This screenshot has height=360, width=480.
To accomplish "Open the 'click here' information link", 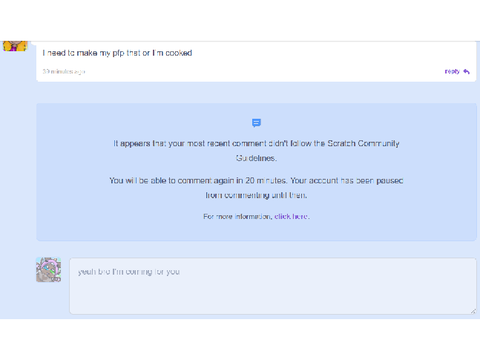I will [291, 216].
